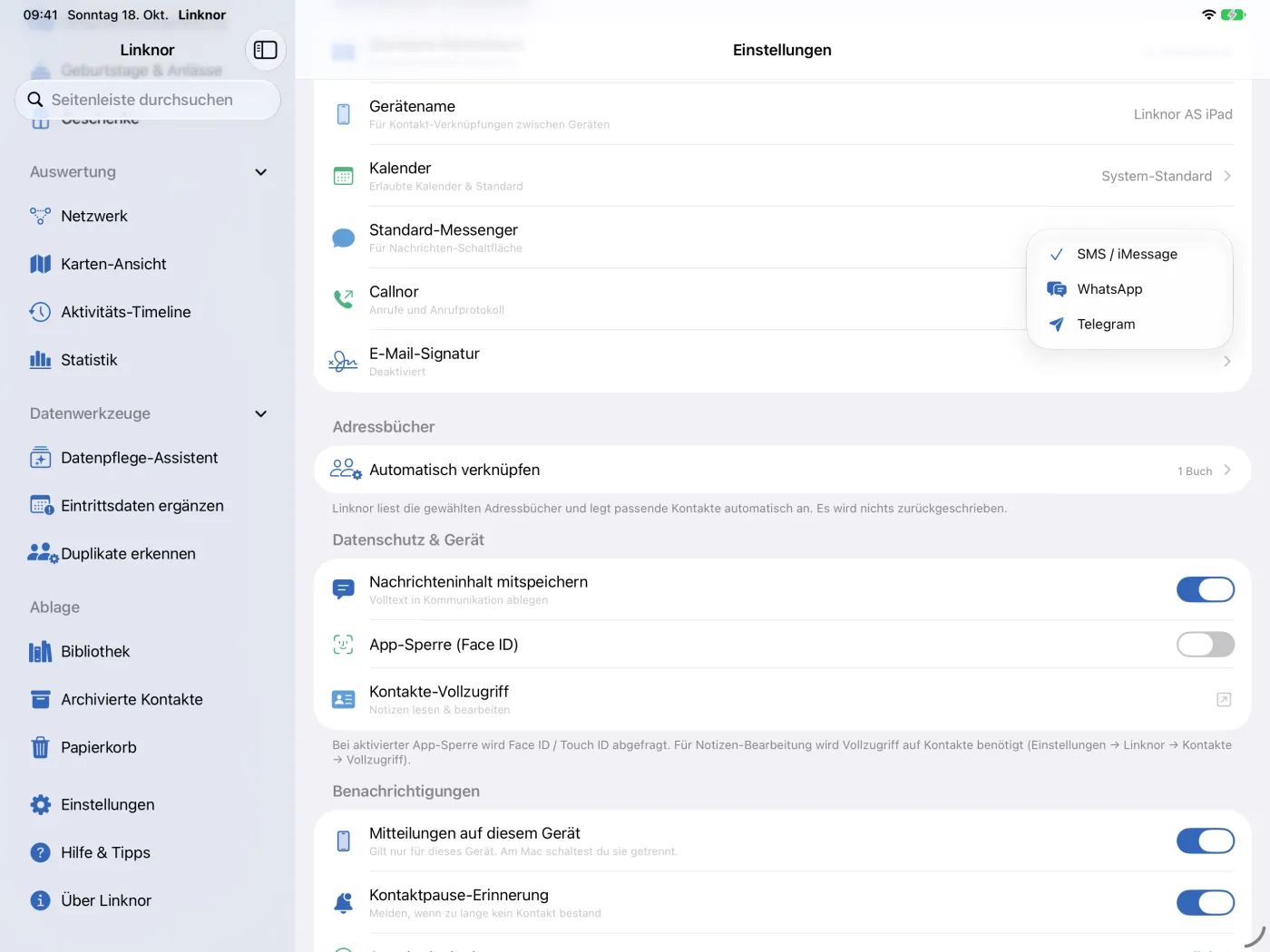Select Einstellungen gear icon in sidebar
Image resolution: width=1270 pixels, height=952 pixels.
[x=41, y=804]
